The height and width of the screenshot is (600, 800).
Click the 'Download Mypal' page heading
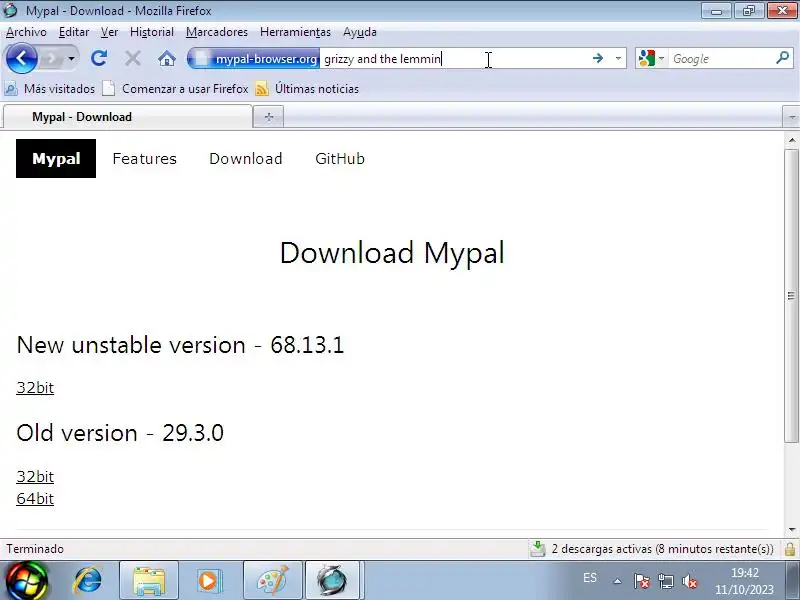[392, 253]
